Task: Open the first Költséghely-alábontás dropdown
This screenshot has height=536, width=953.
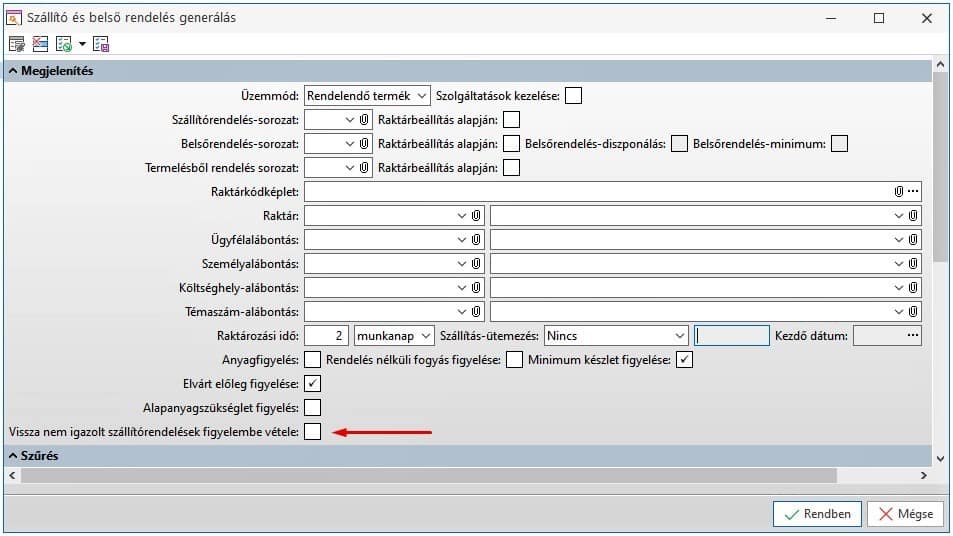Action: [x=461, y=287]
